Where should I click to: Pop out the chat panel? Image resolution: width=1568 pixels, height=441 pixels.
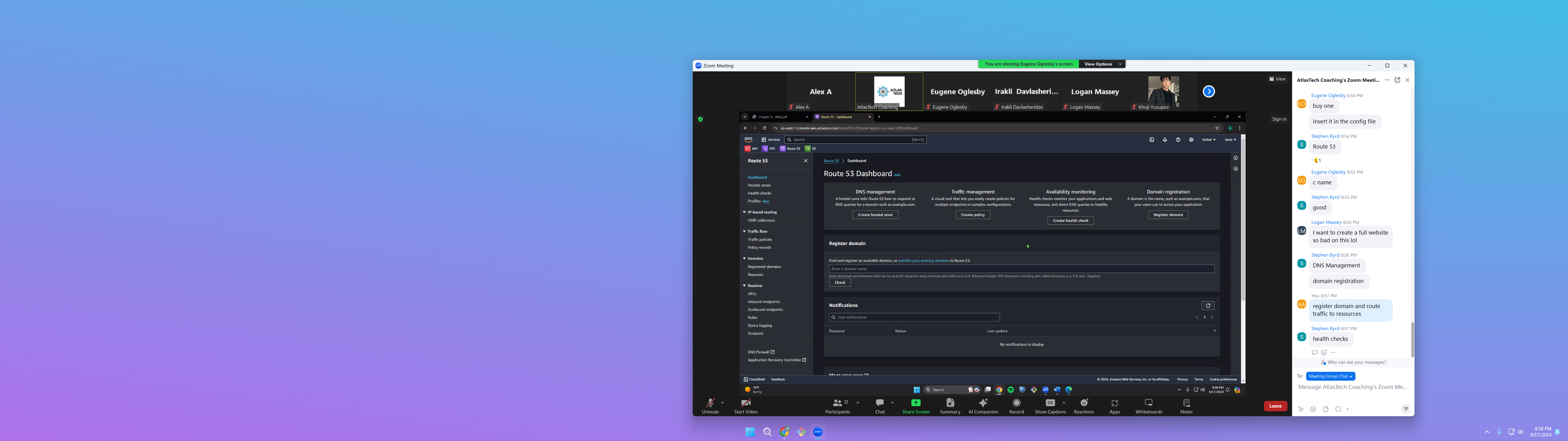1397,80
